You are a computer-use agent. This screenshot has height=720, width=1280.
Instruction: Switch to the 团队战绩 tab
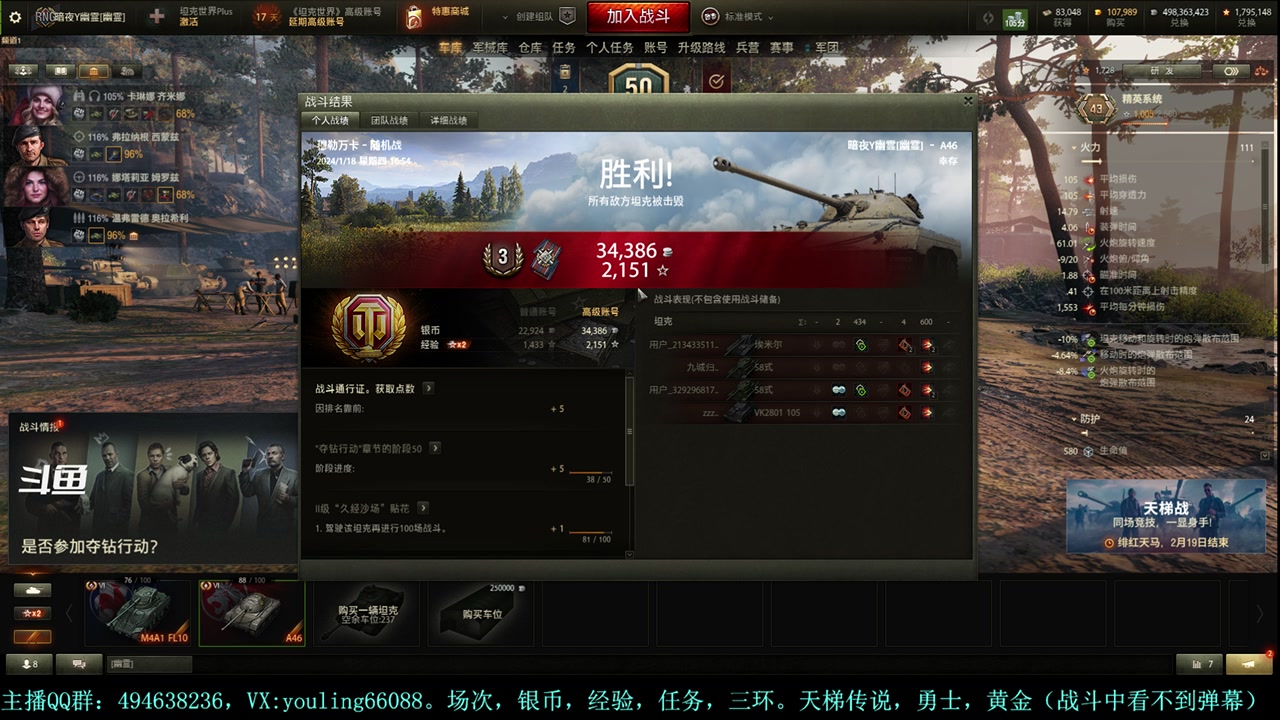pos(389,120)
